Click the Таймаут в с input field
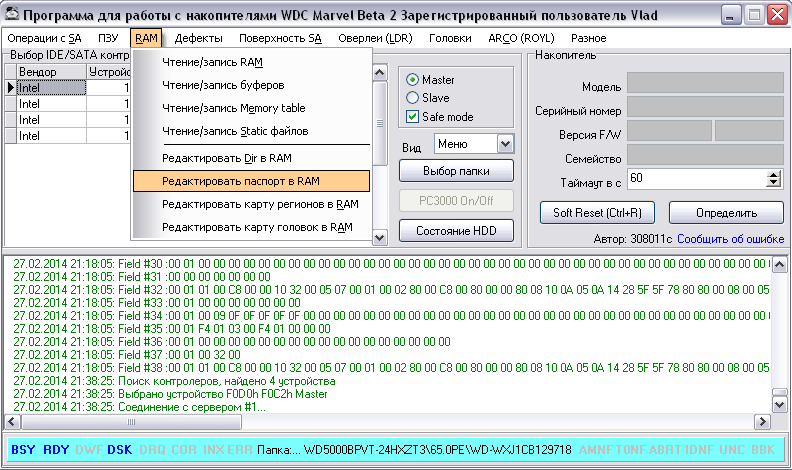Viewport: 792px width, 470px height. tap(697, 179)
